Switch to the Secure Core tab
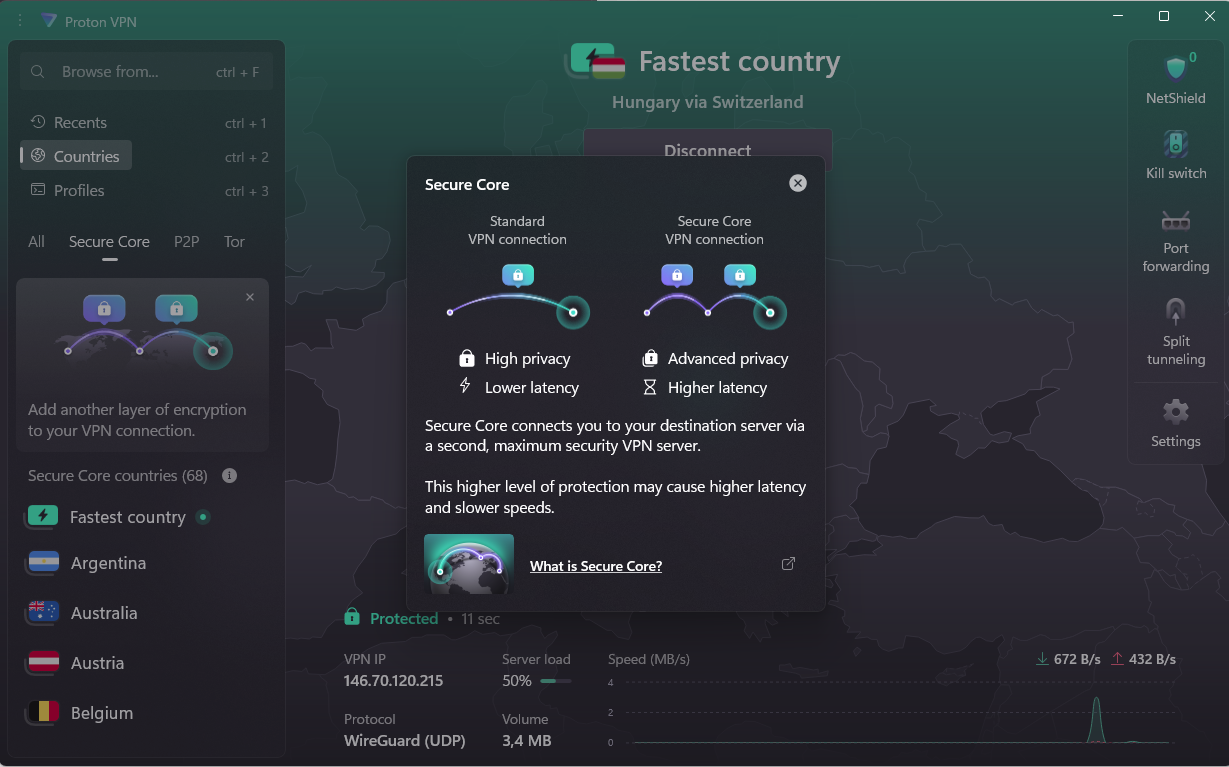The image size is (1229, 767). 109,242
